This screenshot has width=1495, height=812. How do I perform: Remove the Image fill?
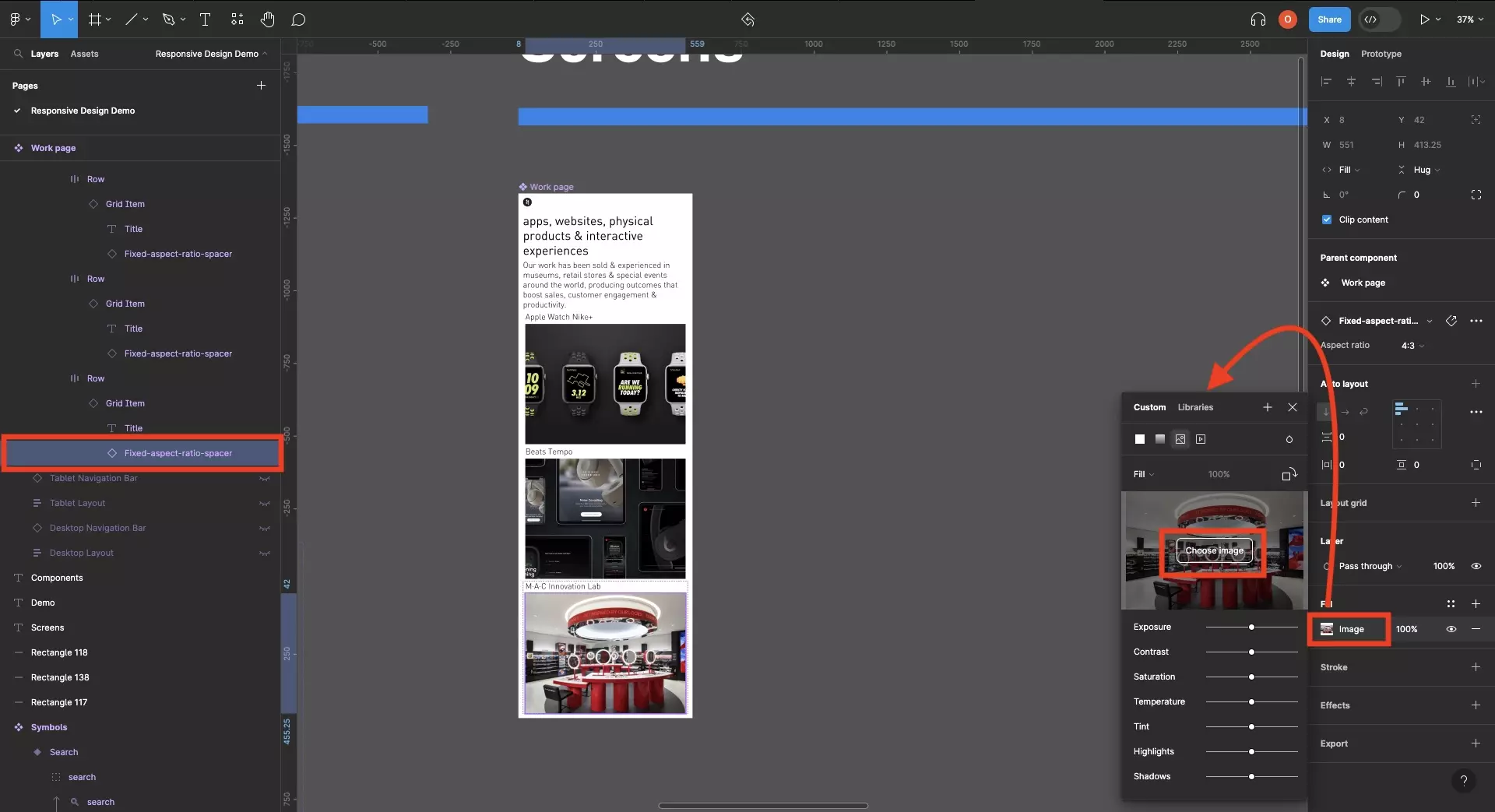pos(1476,628)
